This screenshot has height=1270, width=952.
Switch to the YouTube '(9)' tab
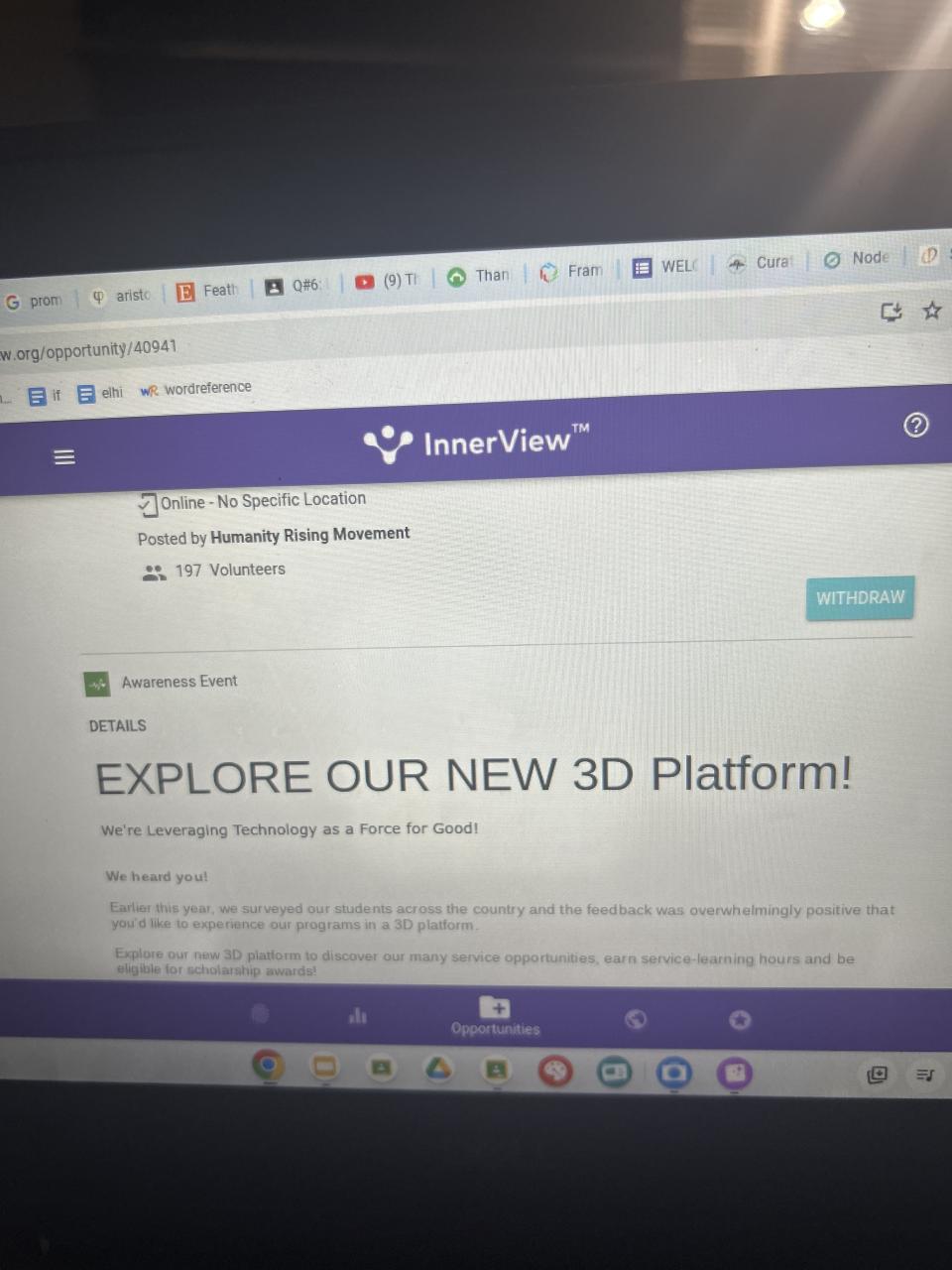388,281
